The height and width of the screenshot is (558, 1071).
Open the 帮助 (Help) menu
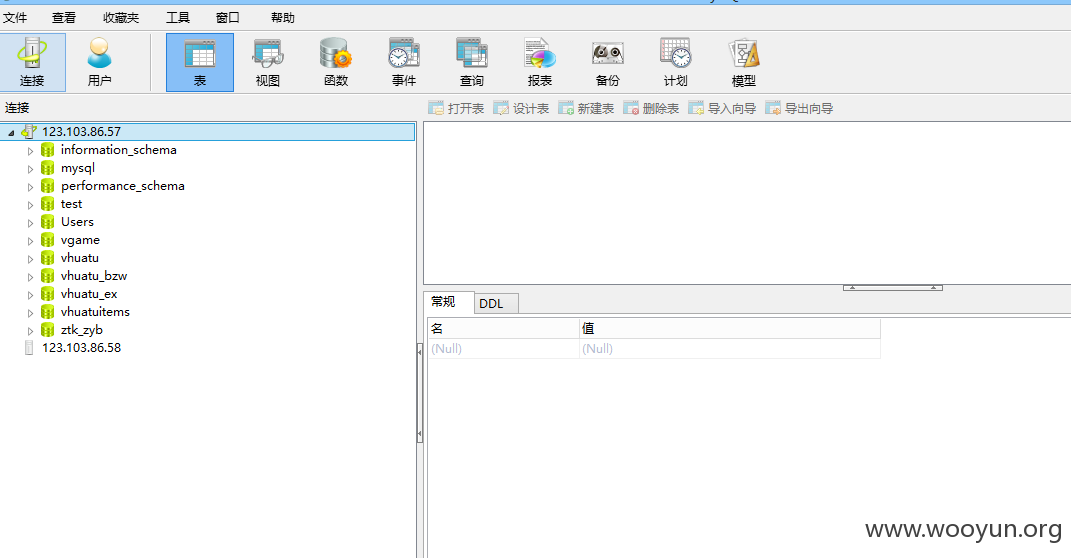282,18
